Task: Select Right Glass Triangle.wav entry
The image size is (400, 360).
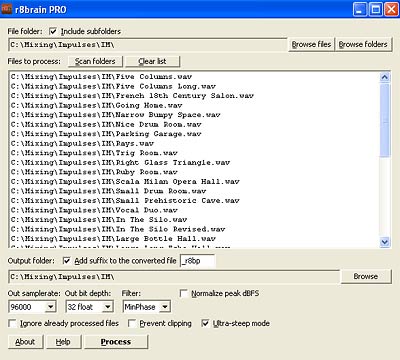Action: pos(120,163)
